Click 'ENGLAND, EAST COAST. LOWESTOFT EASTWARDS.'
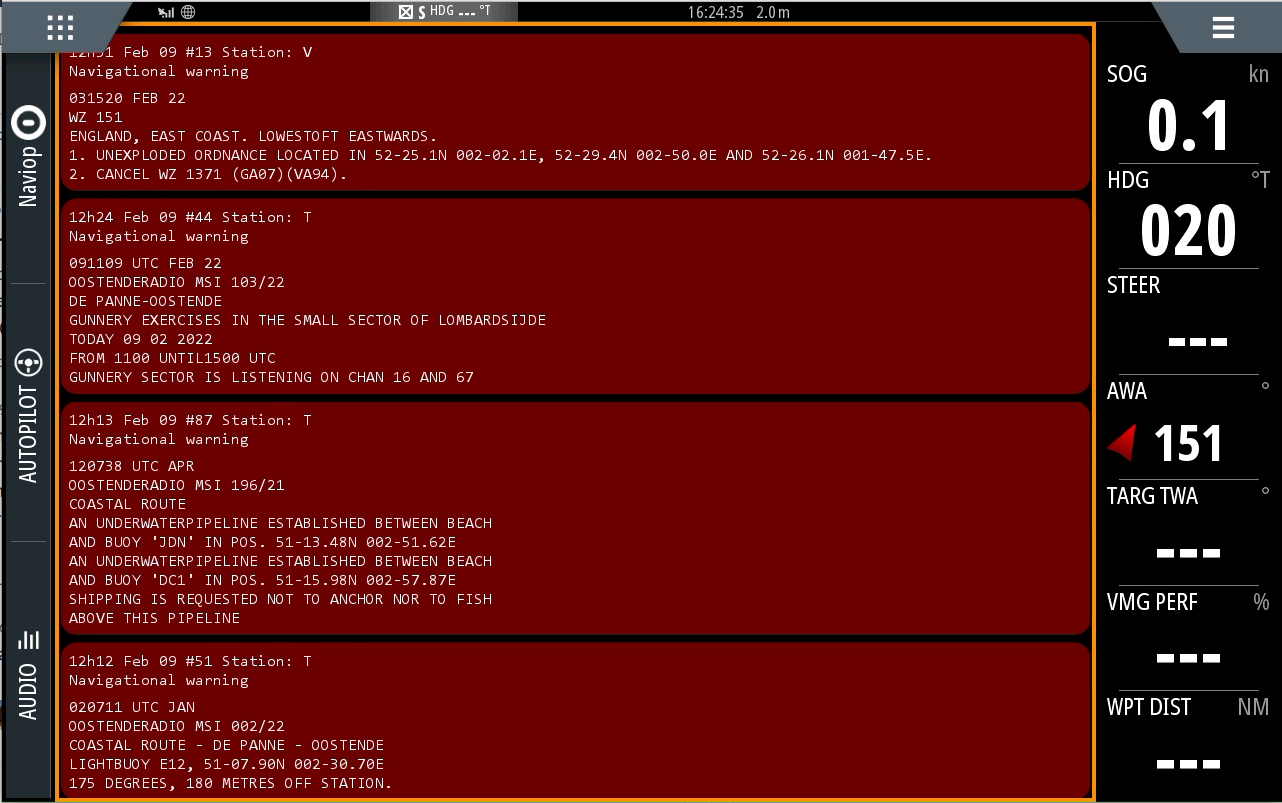This screenshot has height=803, width=1282. click(x=253, y=136)
